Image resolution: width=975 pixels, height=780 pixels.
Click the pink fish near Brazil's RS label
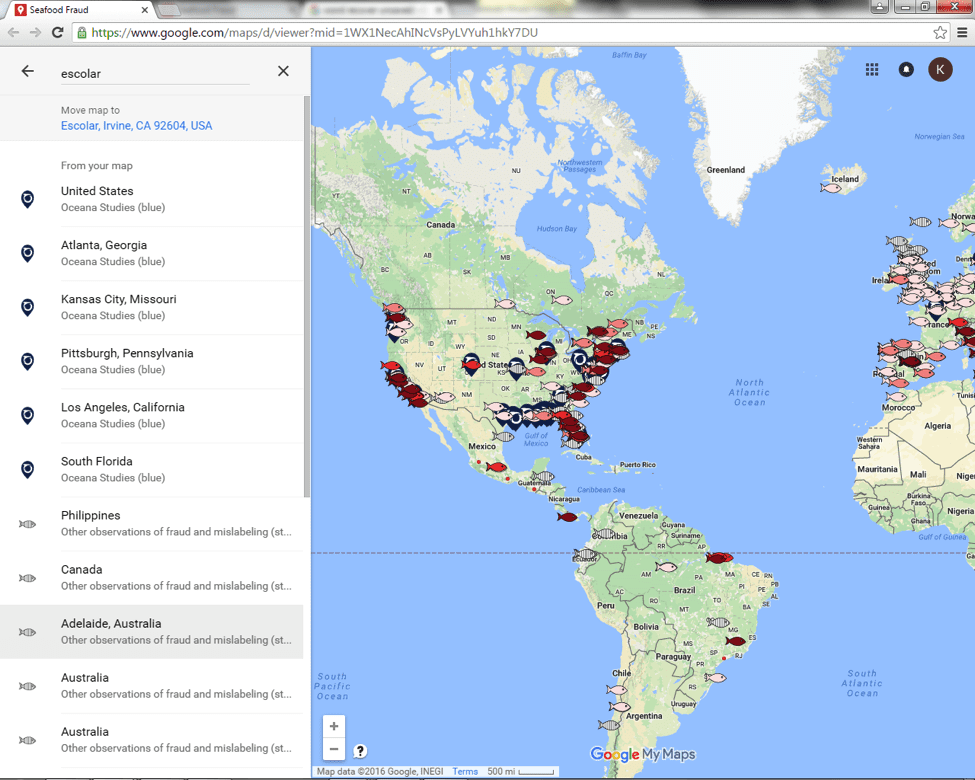[715, 677]
